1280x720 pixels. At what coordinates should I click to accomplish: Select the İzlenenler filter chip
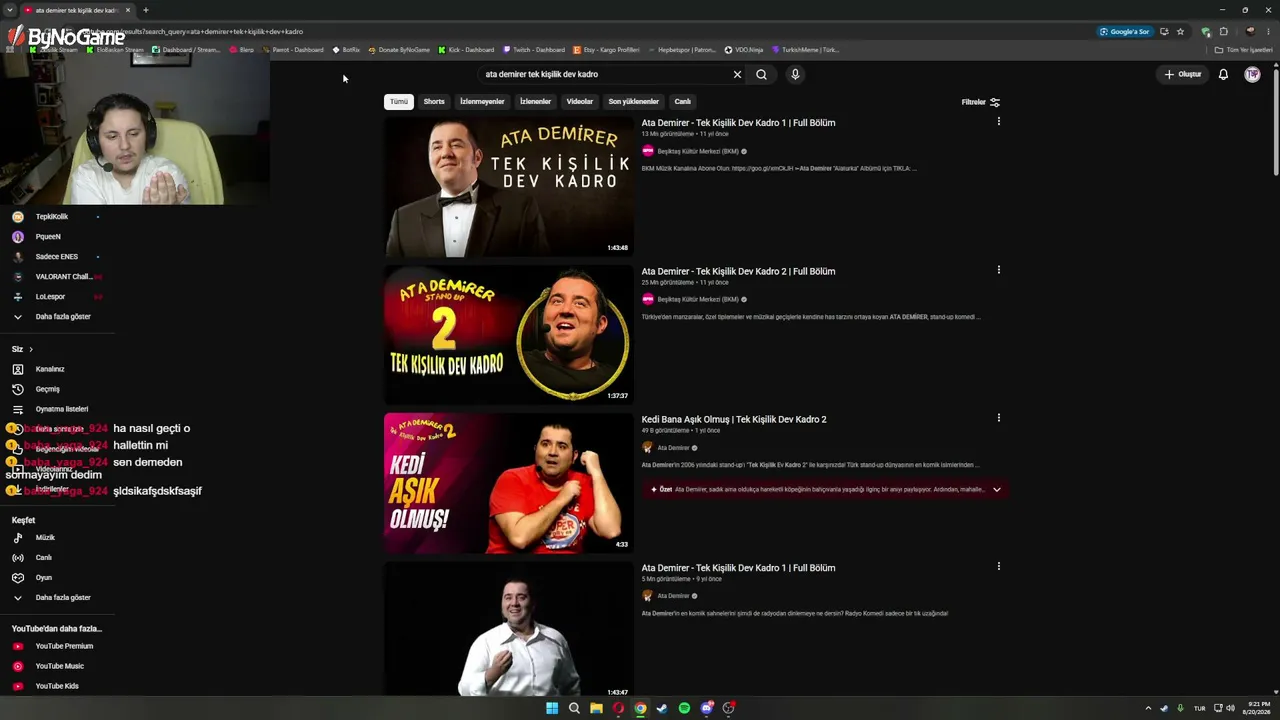tap(535, 101)
